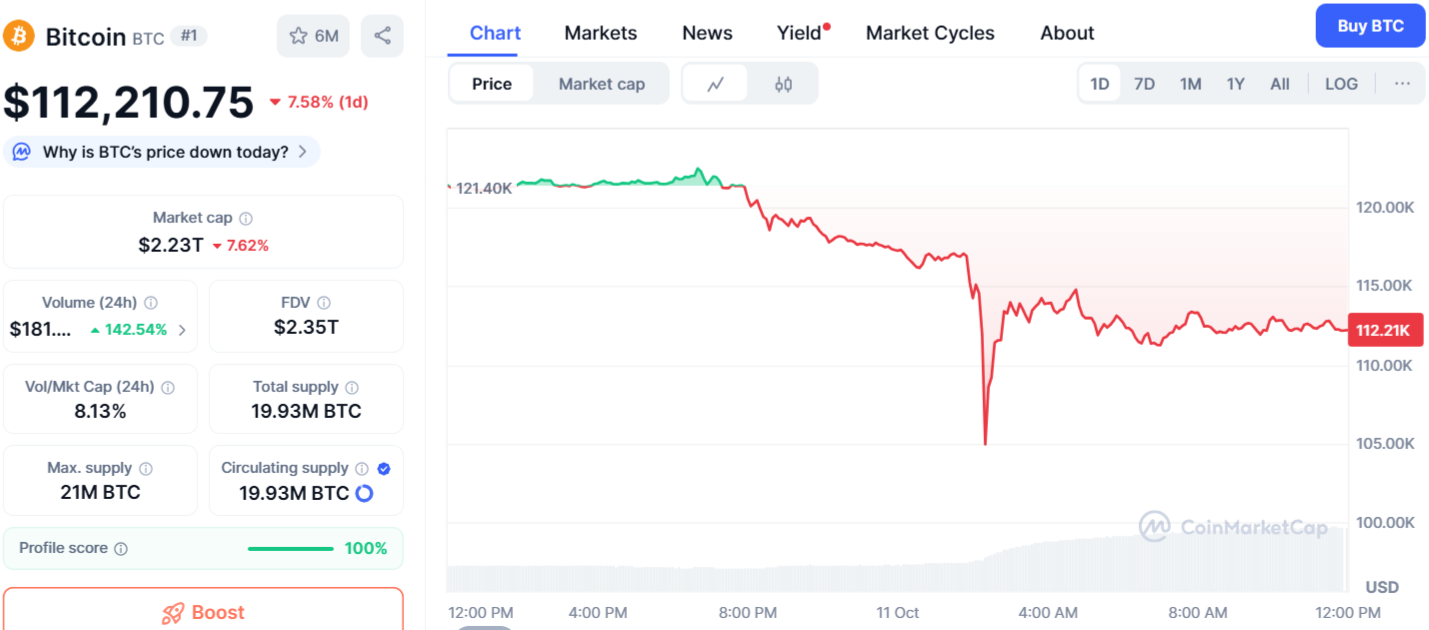The width and height of the screenshot is (1429, 630).
Task: Switch to line chart view icon
Action: point(715,84)
